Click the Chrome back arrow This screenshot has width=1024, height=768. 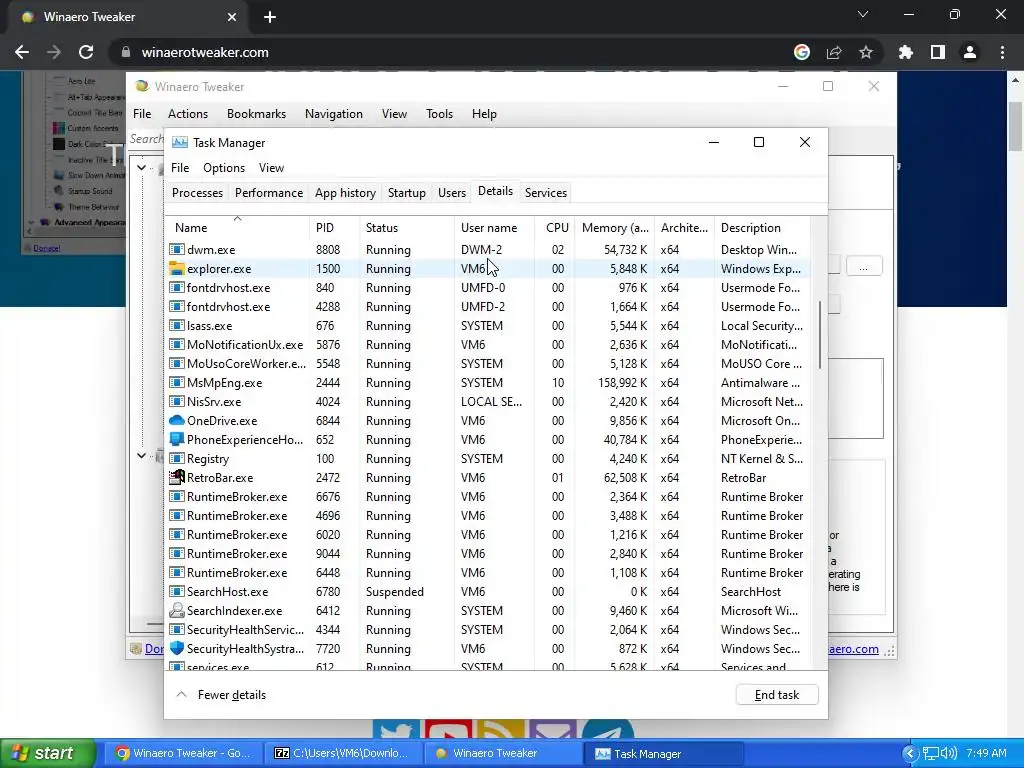22,52
